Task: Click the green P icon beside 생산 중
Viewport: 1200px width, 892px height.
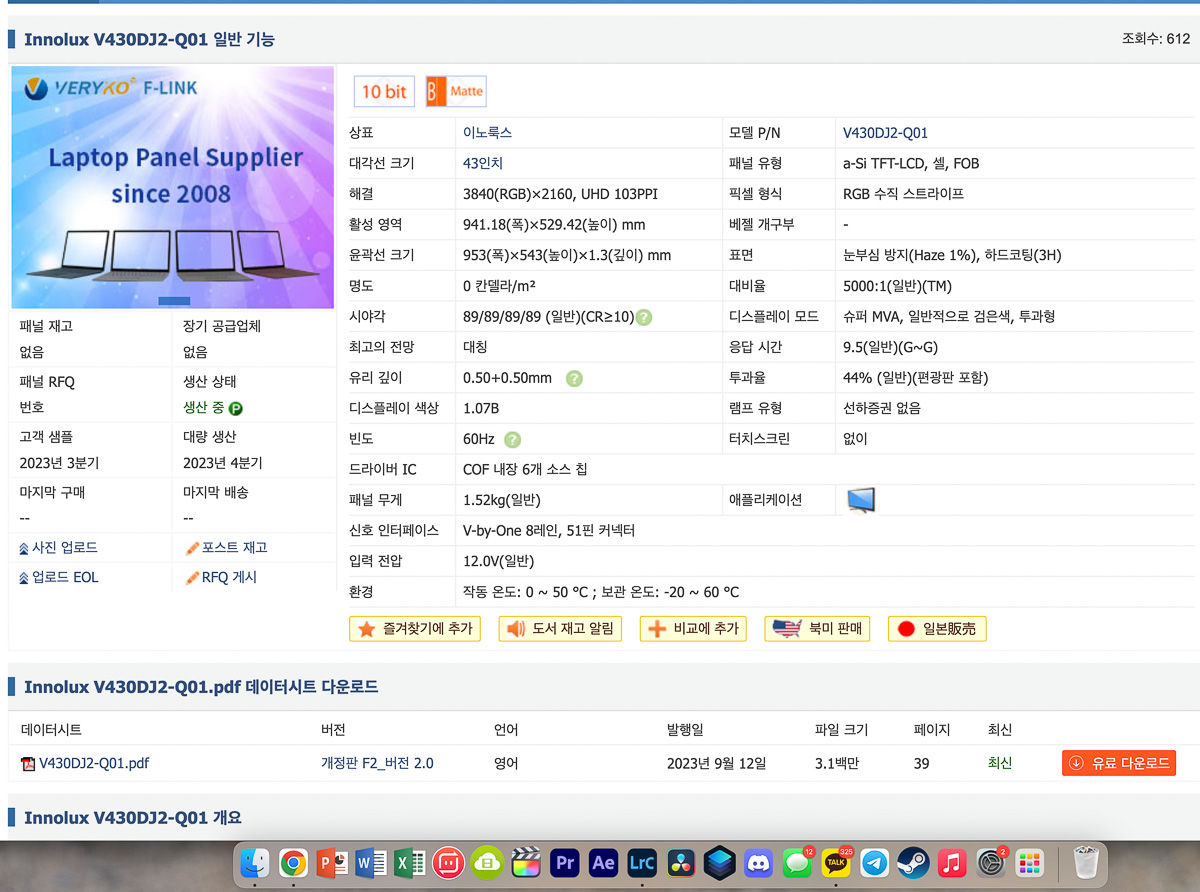Action: coord(236,408)
